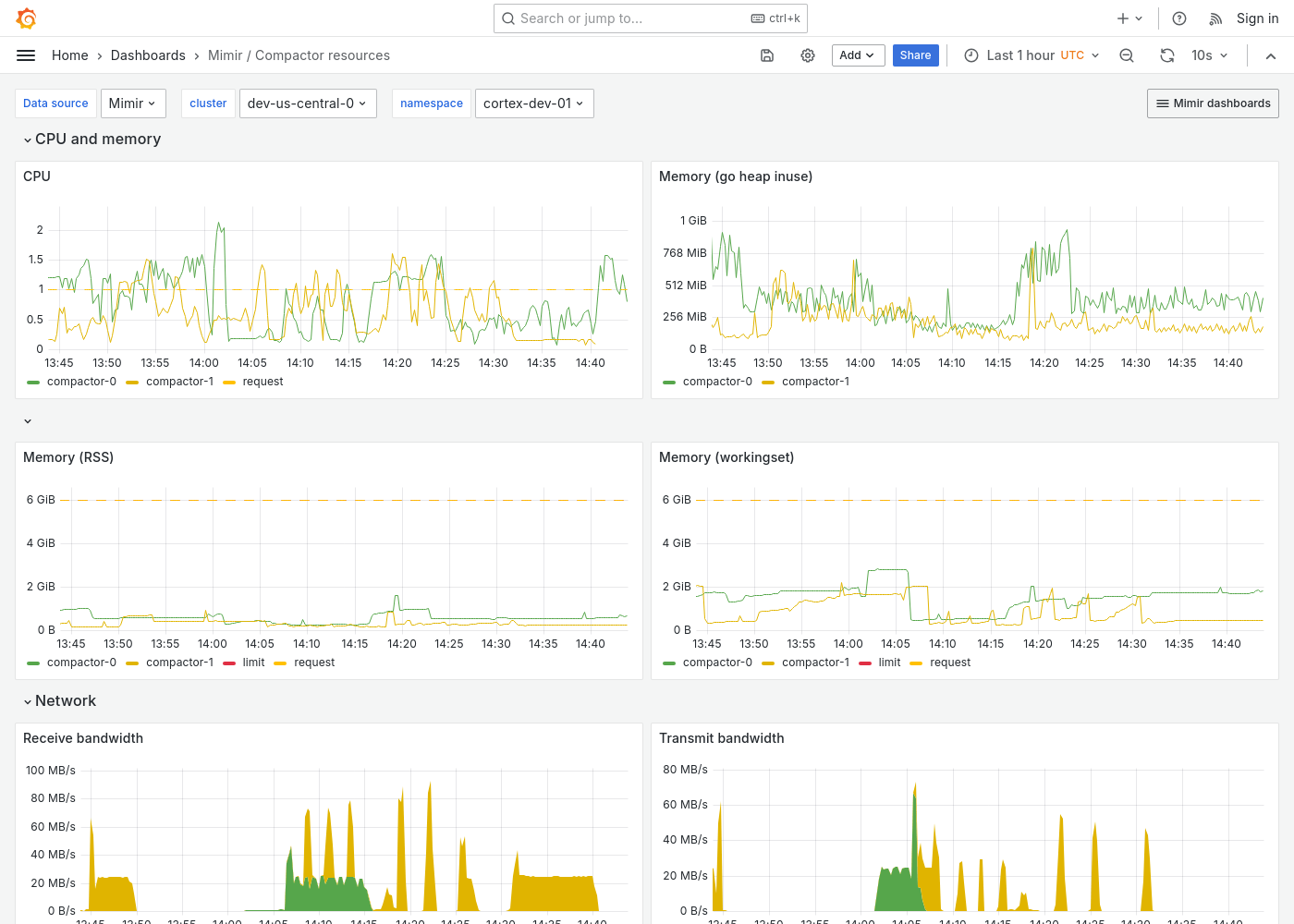Image resolution: width=1294 pixels, height=924 pixels.
Task: Open the navigation hamburger menu
Action: [26, 55]
